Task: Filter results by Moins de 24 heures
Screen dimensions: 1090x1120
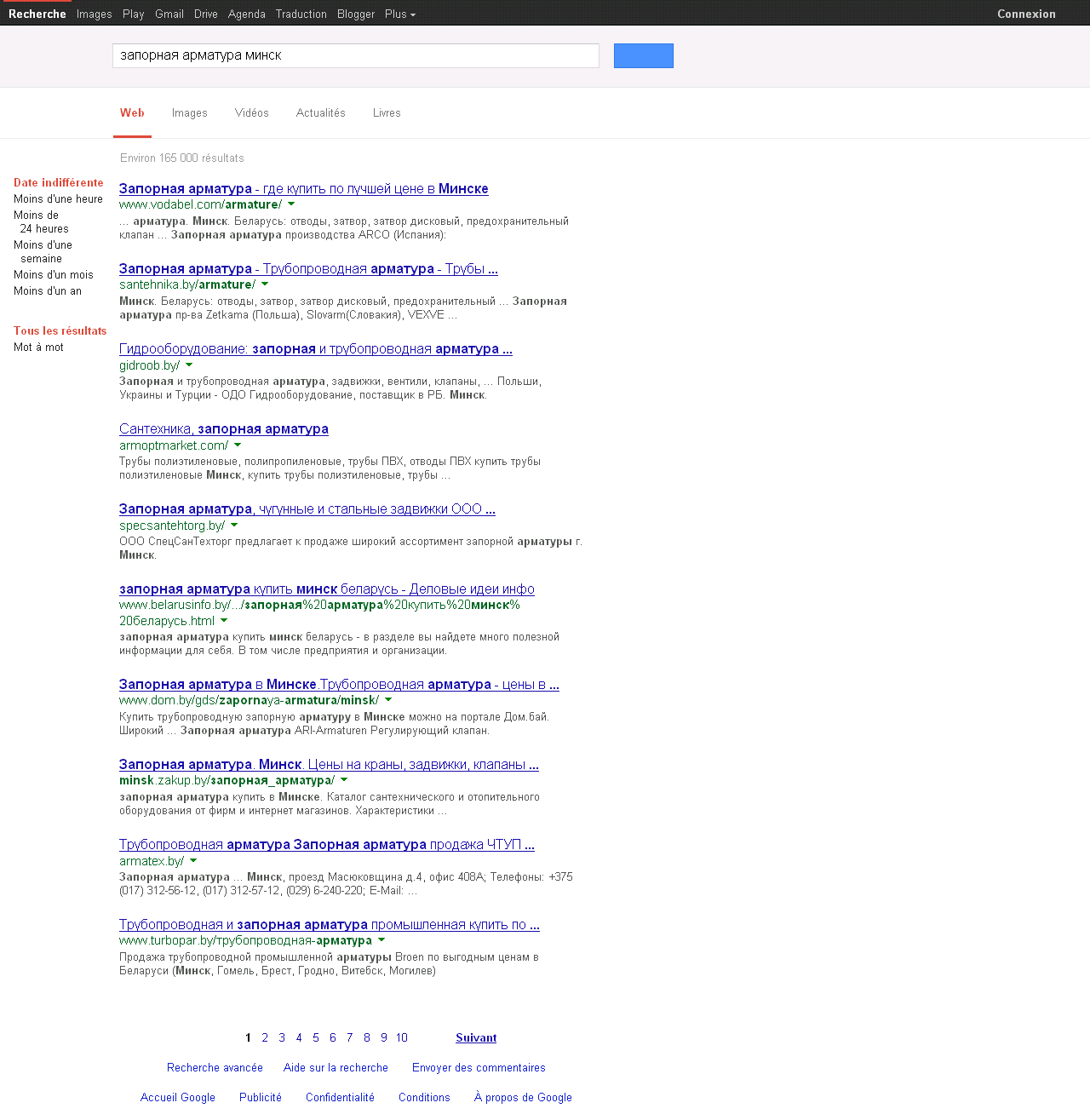Action: coord(41,221)
